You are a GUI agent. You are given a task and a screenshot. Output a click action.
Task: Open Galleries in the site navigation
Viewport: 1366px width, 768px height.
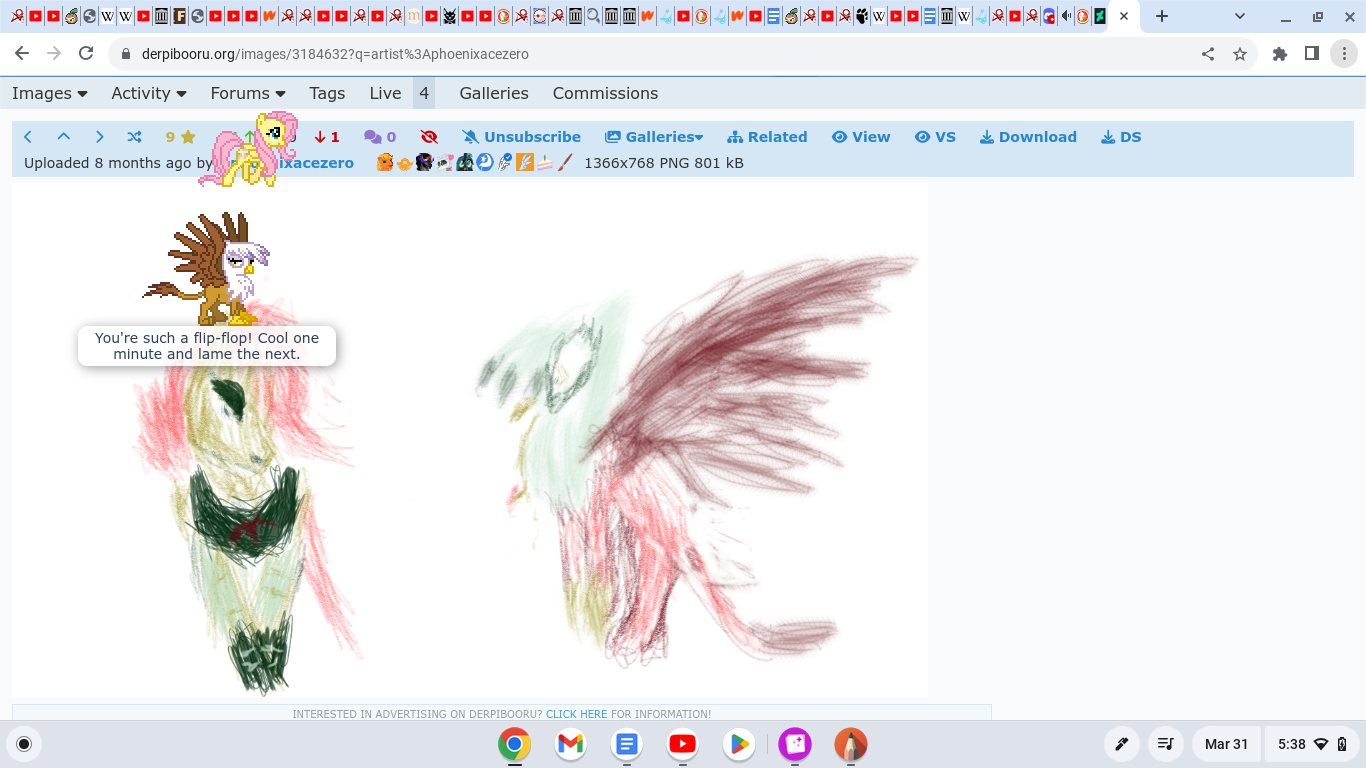[x=494, y=93]
